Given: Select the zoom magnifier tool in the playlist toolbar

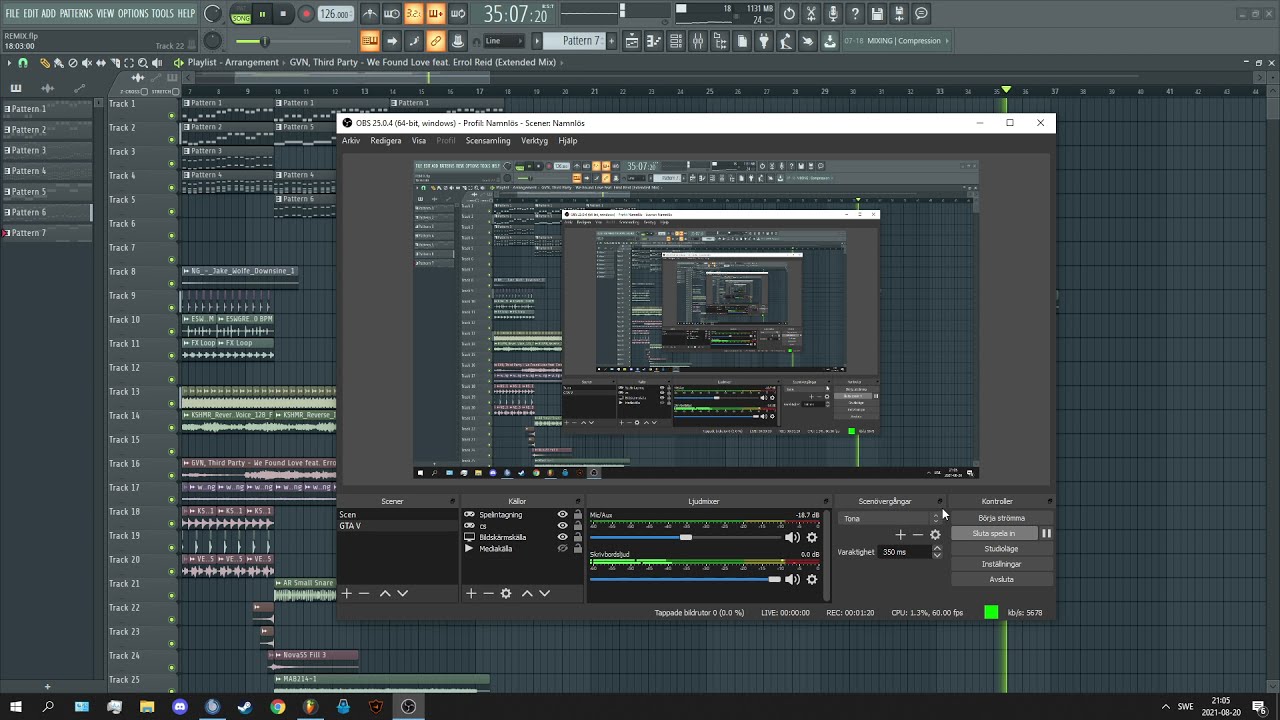Looking at the screenshot, I should point(143,62).
